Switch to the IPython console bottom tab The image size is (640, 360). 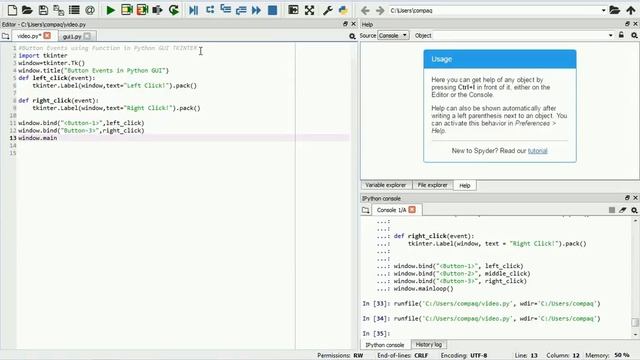tap(384, 345)
